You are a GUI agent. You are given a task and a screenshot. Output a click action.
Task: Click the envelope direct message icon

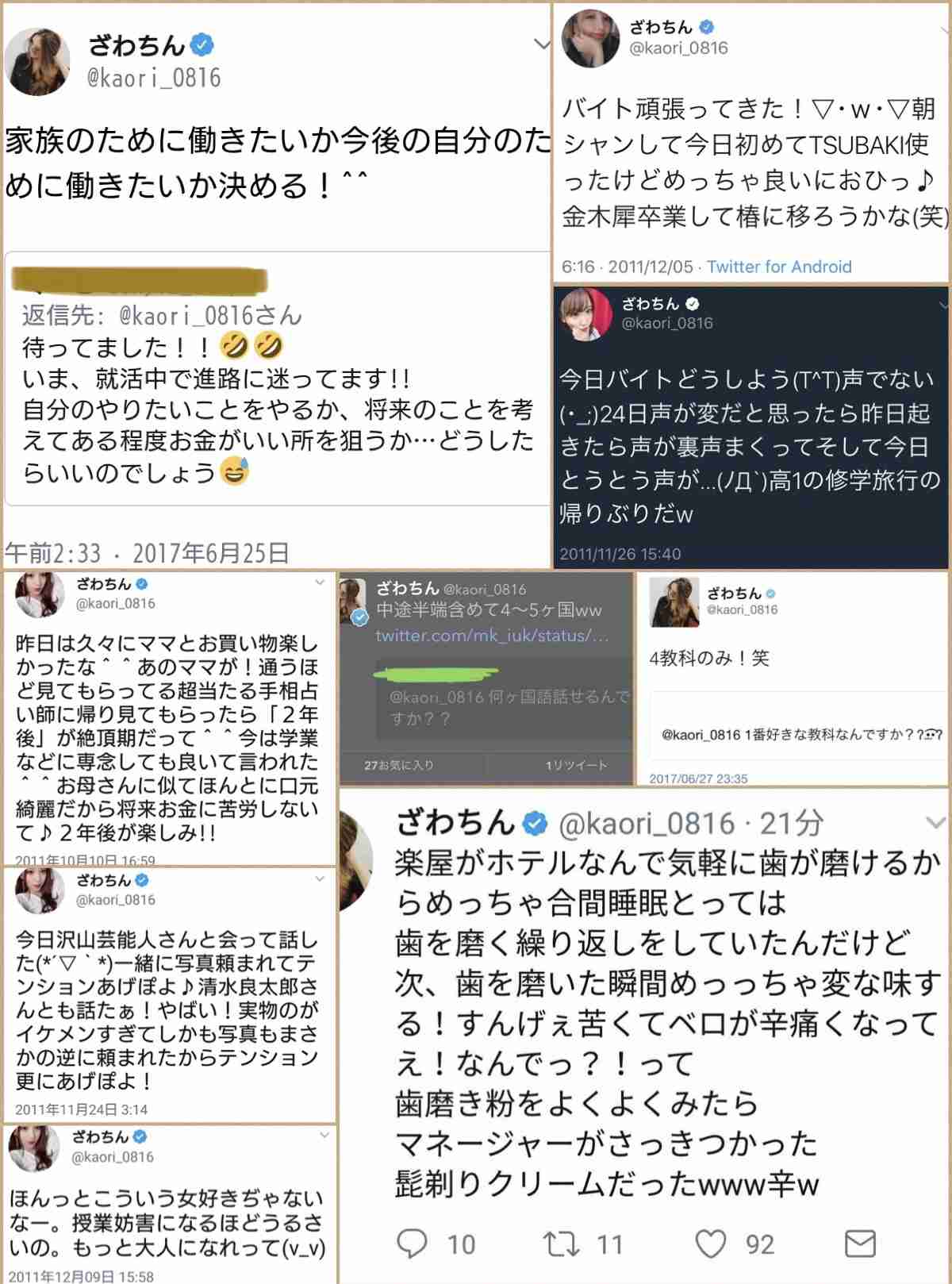(x=859, y=1244)
